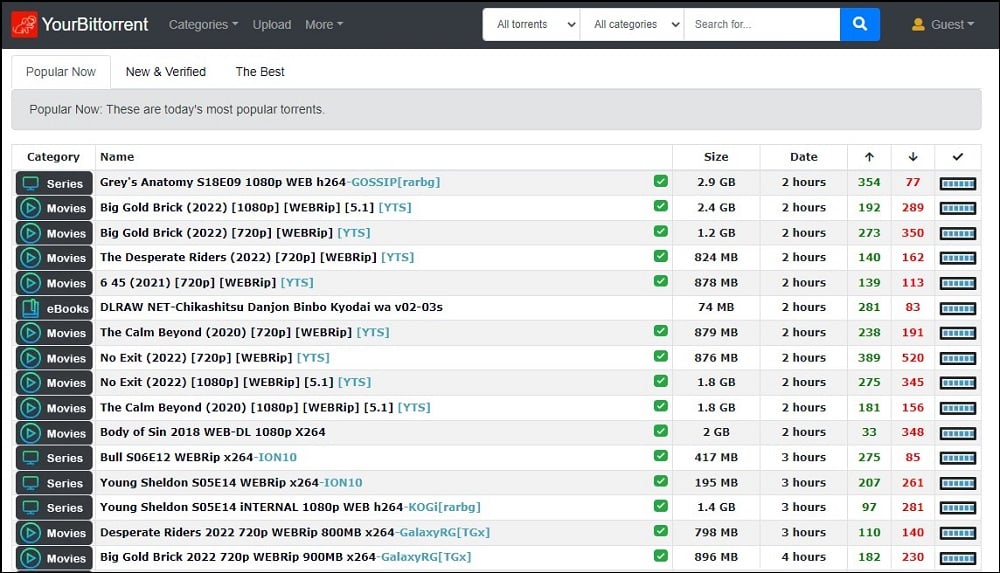Click the Name column header
1000x573 pixels.
(117, 157)
